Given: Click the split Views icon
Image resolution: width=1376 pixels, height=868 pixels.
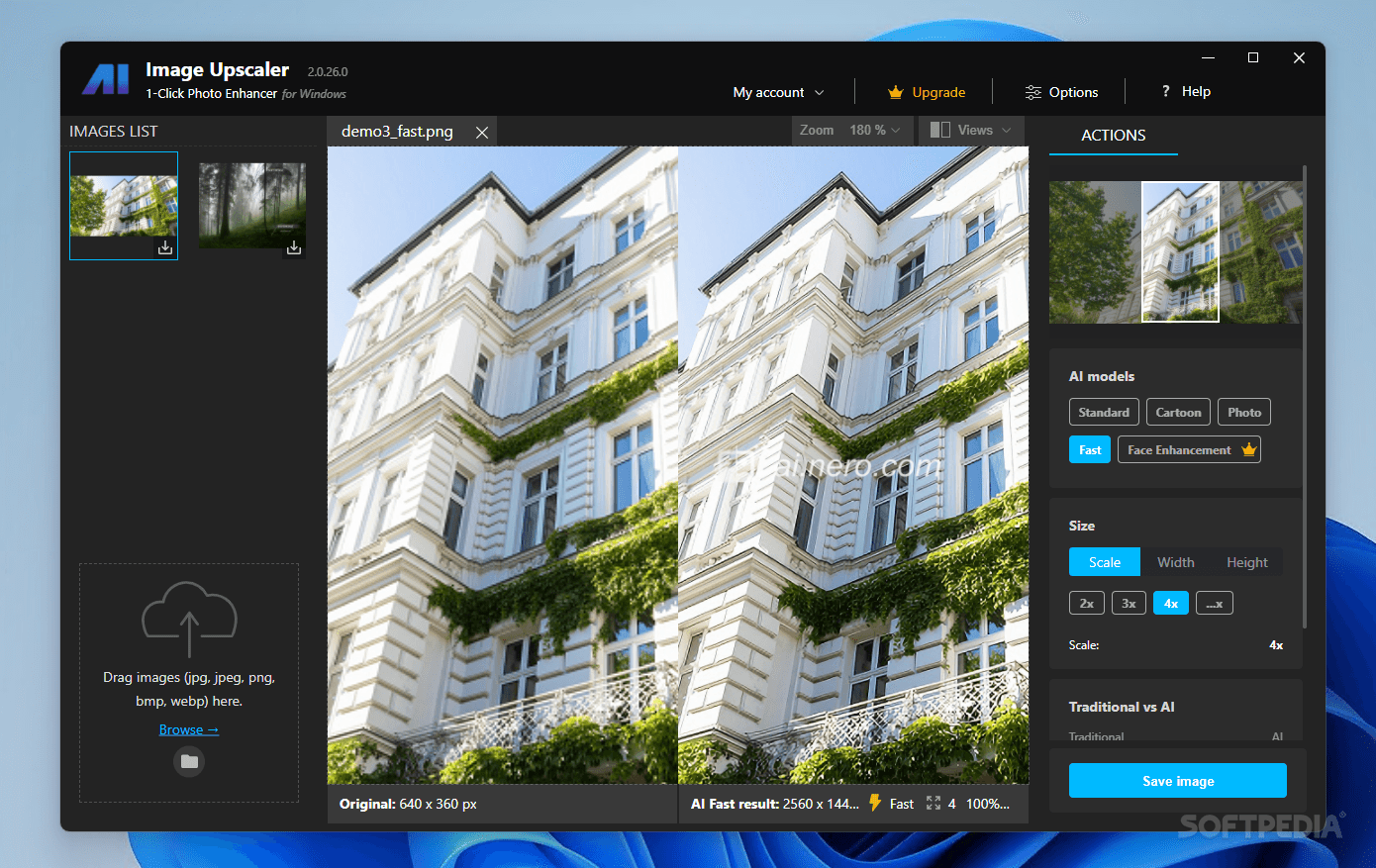Looking at the screenshot, I should [940, 130].
